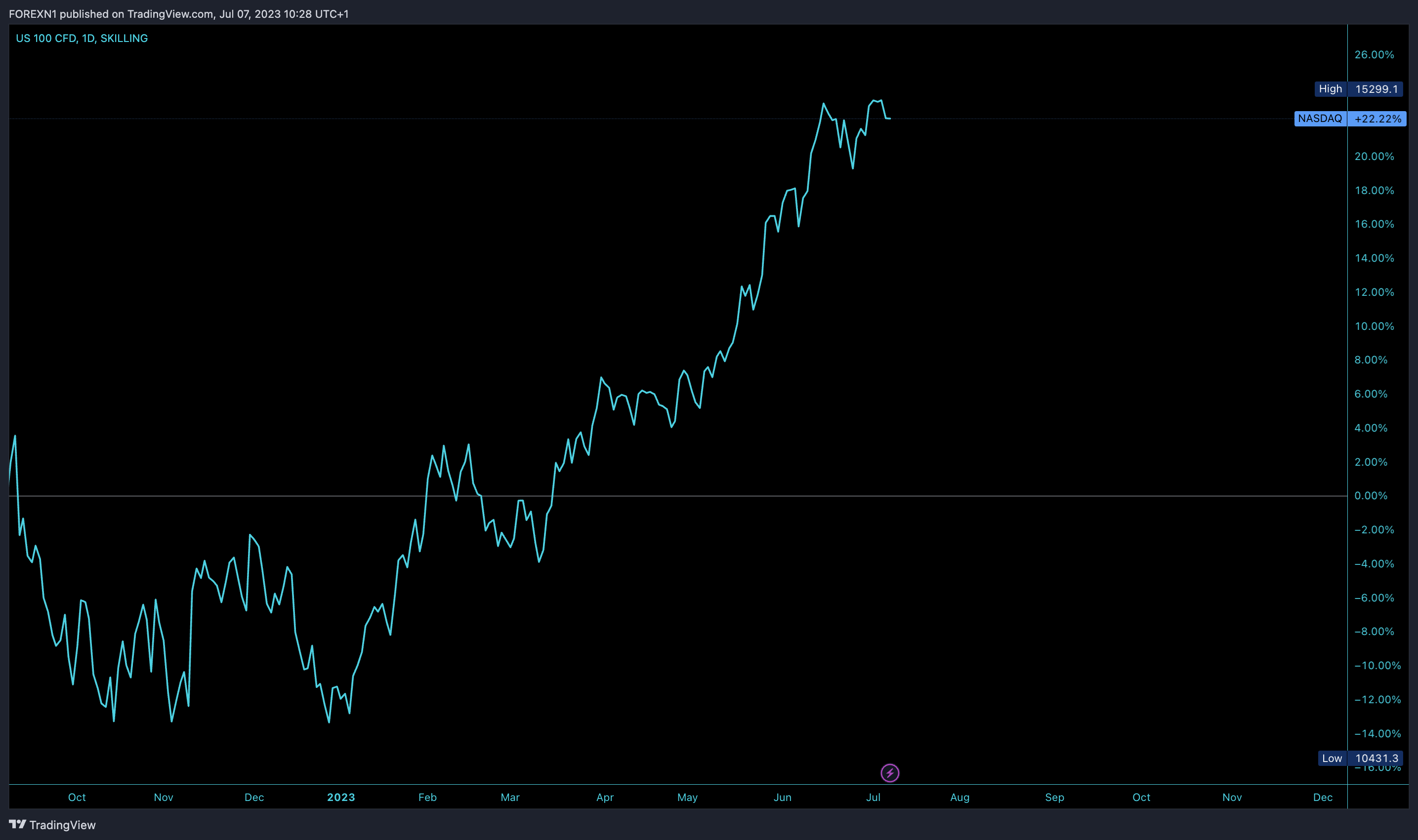Click the 20.00% axis label
Screen dimensions: 1418x840
1374,156
